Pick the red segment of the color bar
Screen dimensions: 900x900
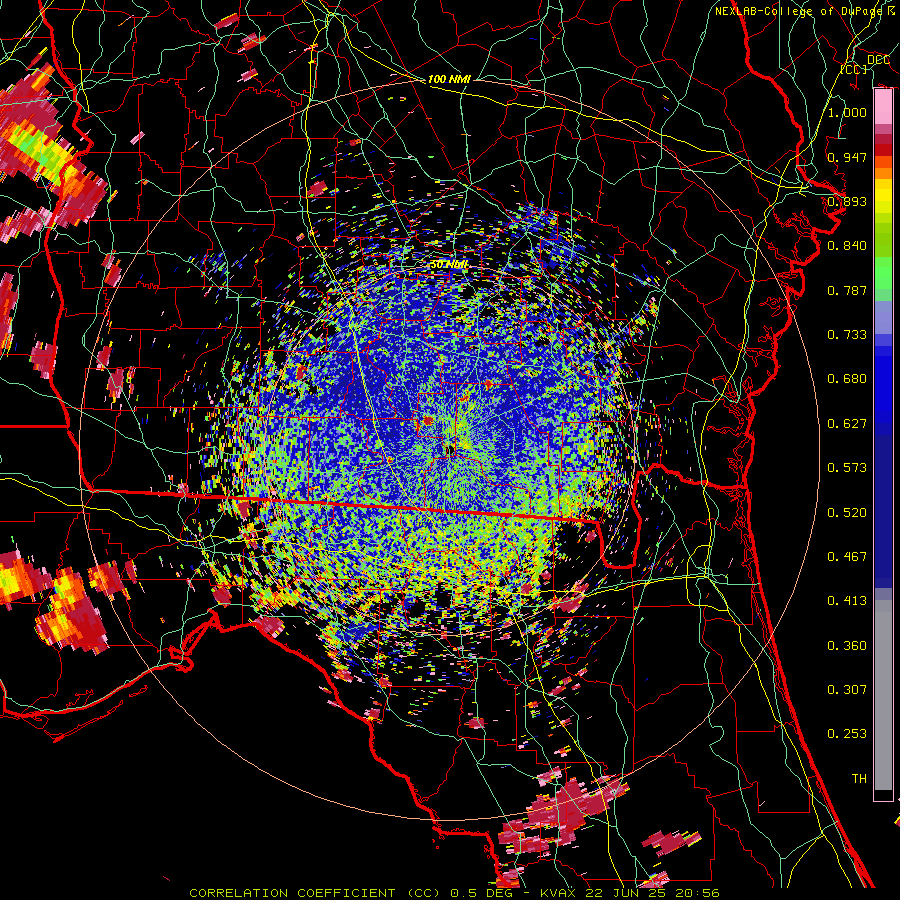pos(883,150)
